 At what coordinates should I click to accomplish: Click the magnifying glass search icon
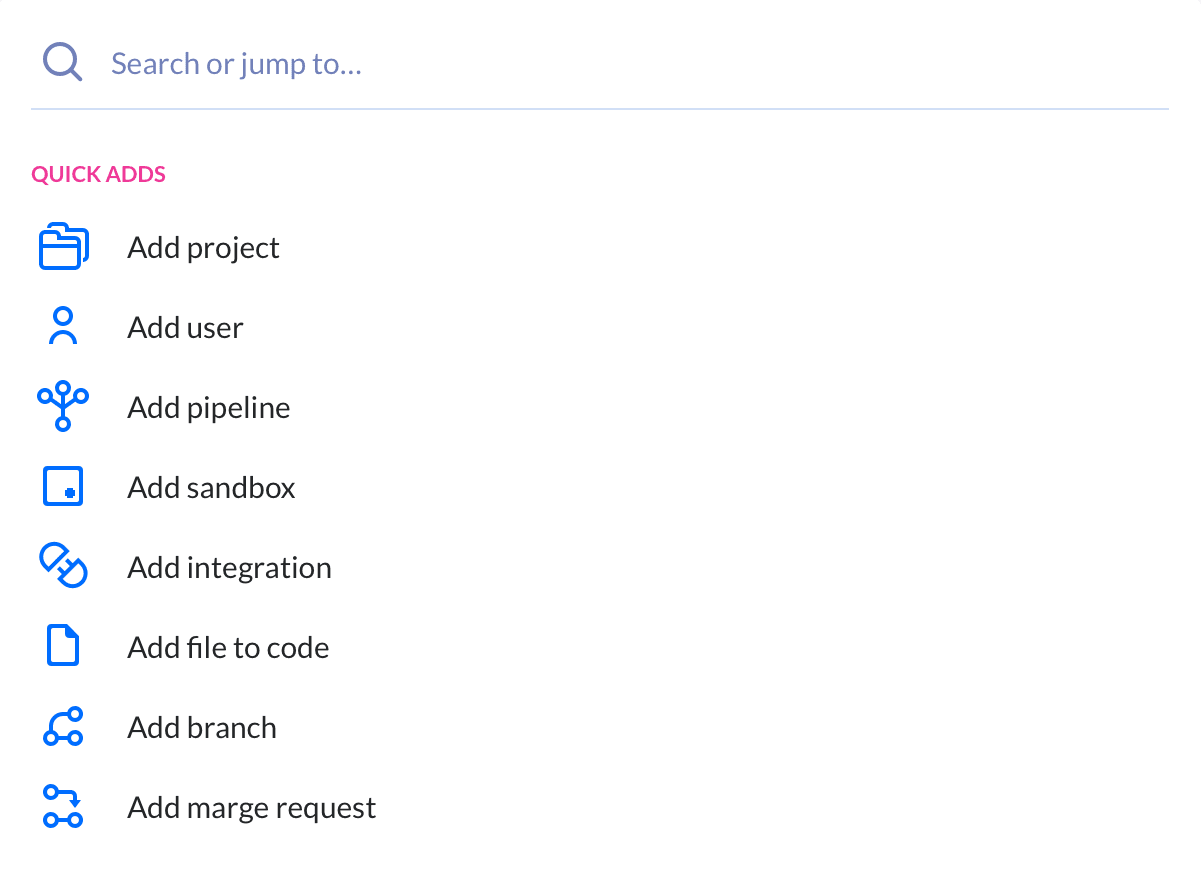[x=62, y=63]
